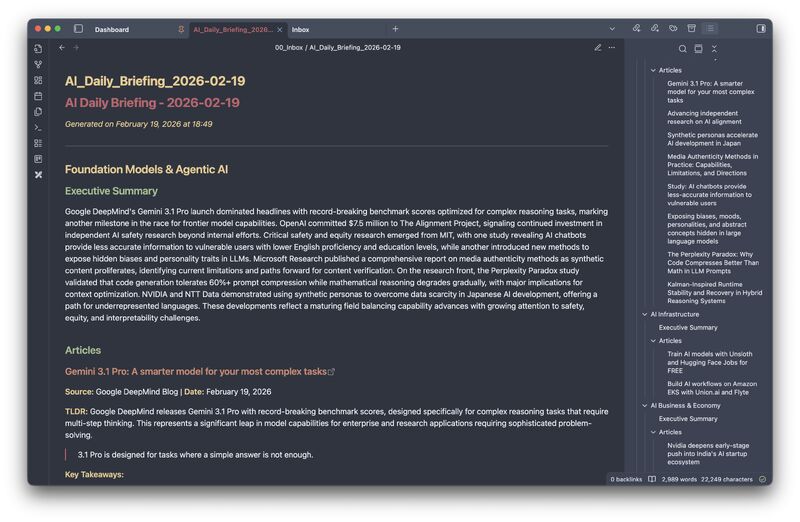
Task: Open the Gemini 3.1 Pro article link
Action: tap(195, 371)
